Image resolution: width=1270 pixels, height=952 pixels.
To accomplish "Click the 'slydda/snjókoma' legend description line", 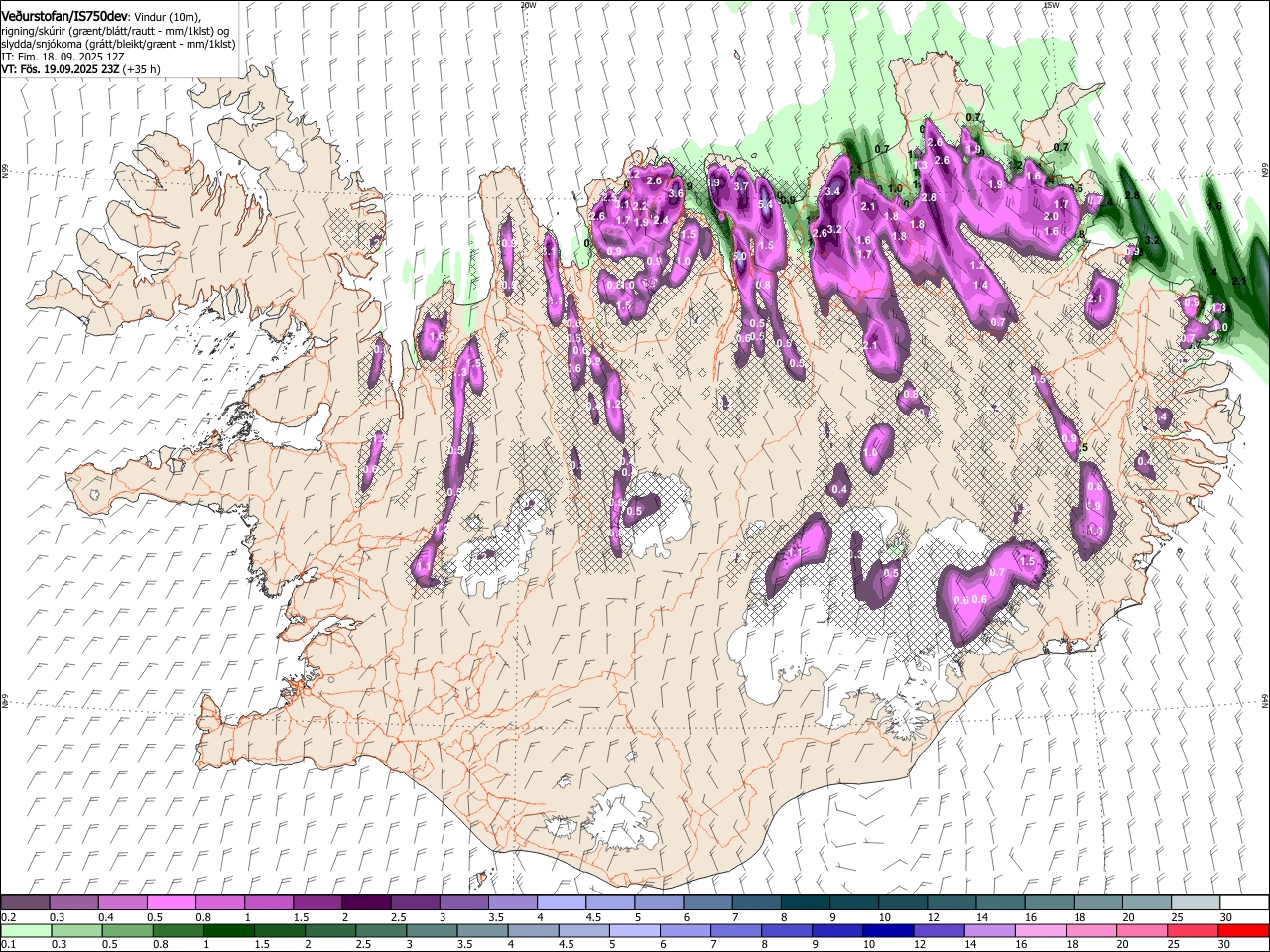I will tap(118, 44).
